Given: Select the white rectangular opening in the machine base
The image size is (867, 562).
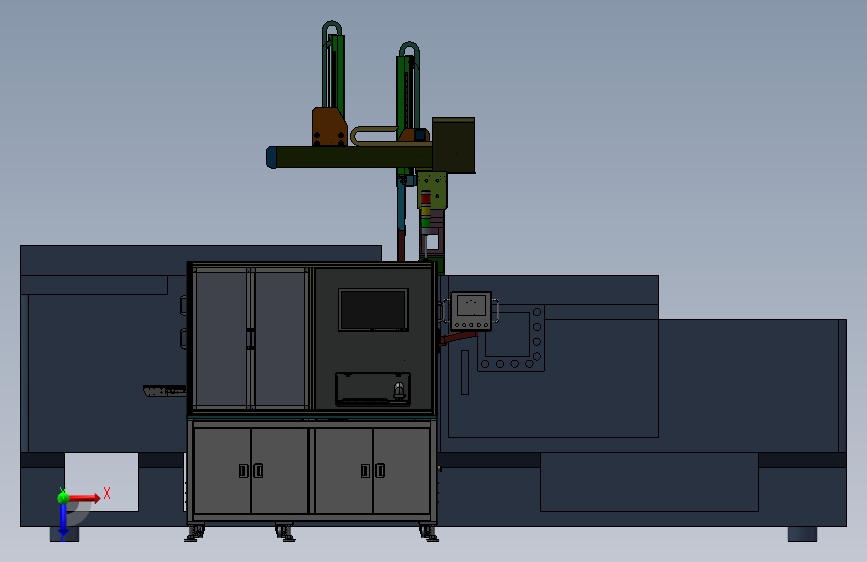Looking at the screenshot, I should (x=101, y=482).
